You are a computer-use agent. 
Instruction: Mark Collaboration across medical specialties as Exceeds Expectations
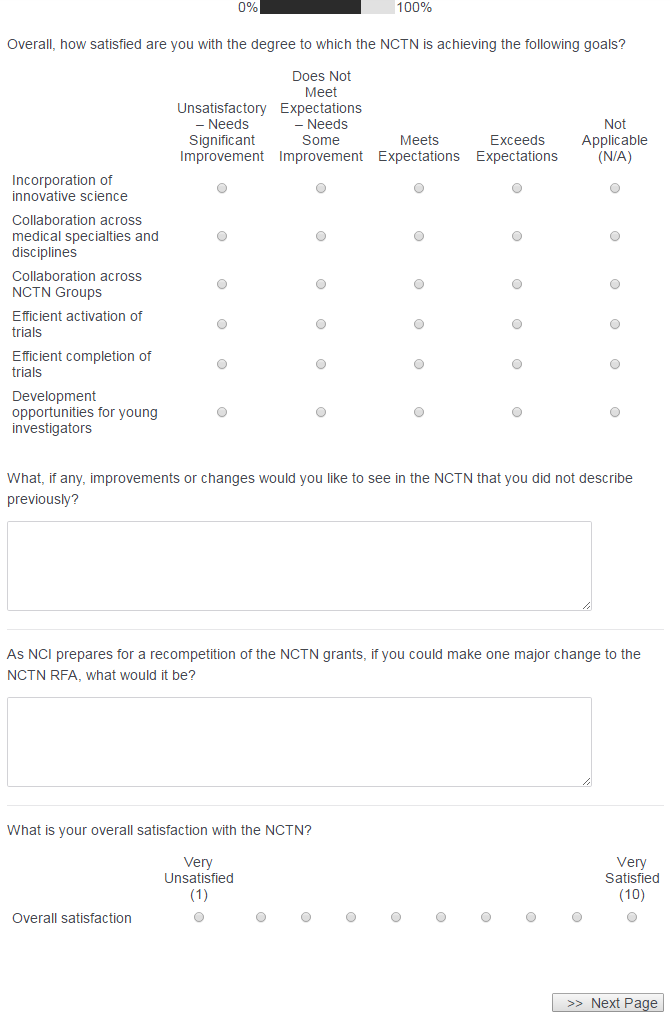coord(517,236)
